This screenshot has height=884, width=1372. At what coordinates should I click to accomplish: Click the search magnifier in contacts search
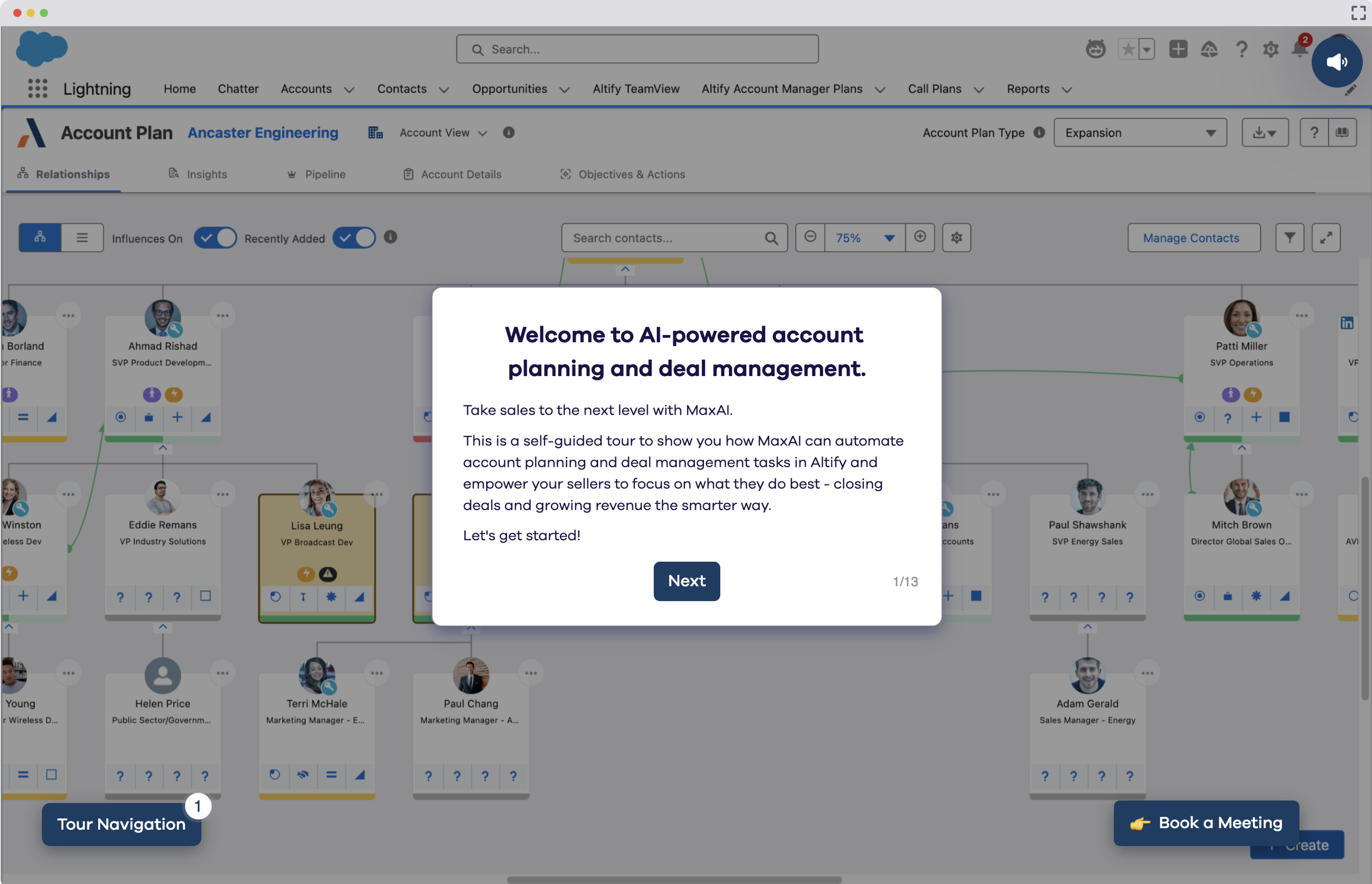tap(772, 238)
